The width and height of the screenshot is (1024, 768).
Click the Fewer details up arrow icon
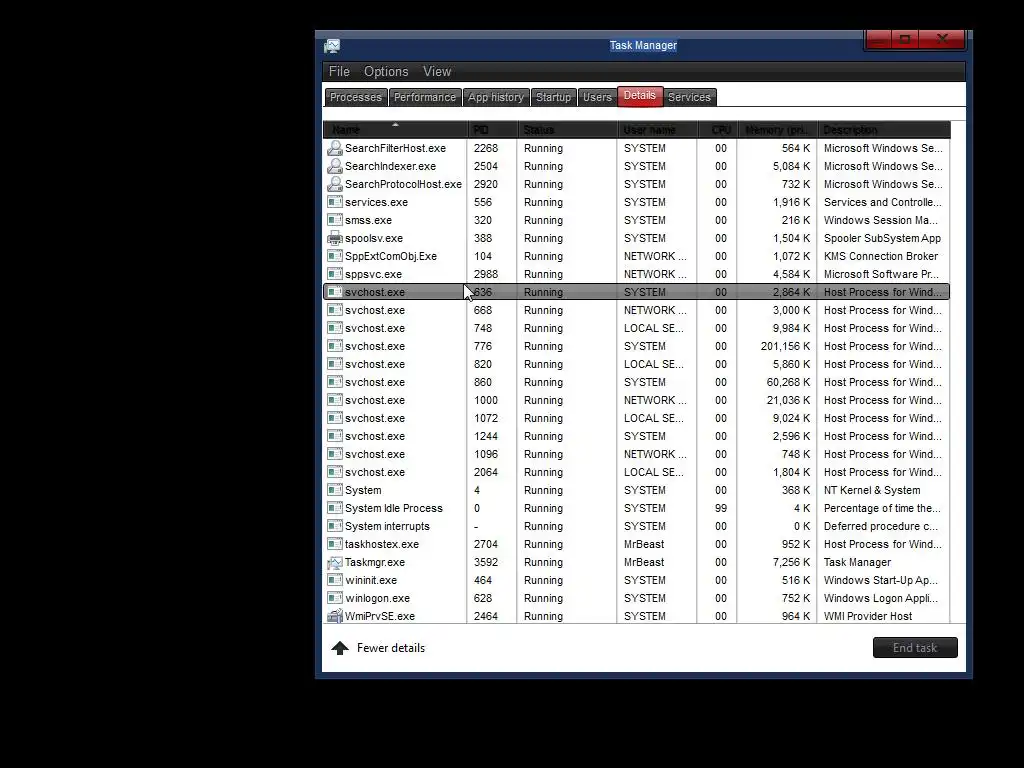pyautogui.click(x=340, y=648)
